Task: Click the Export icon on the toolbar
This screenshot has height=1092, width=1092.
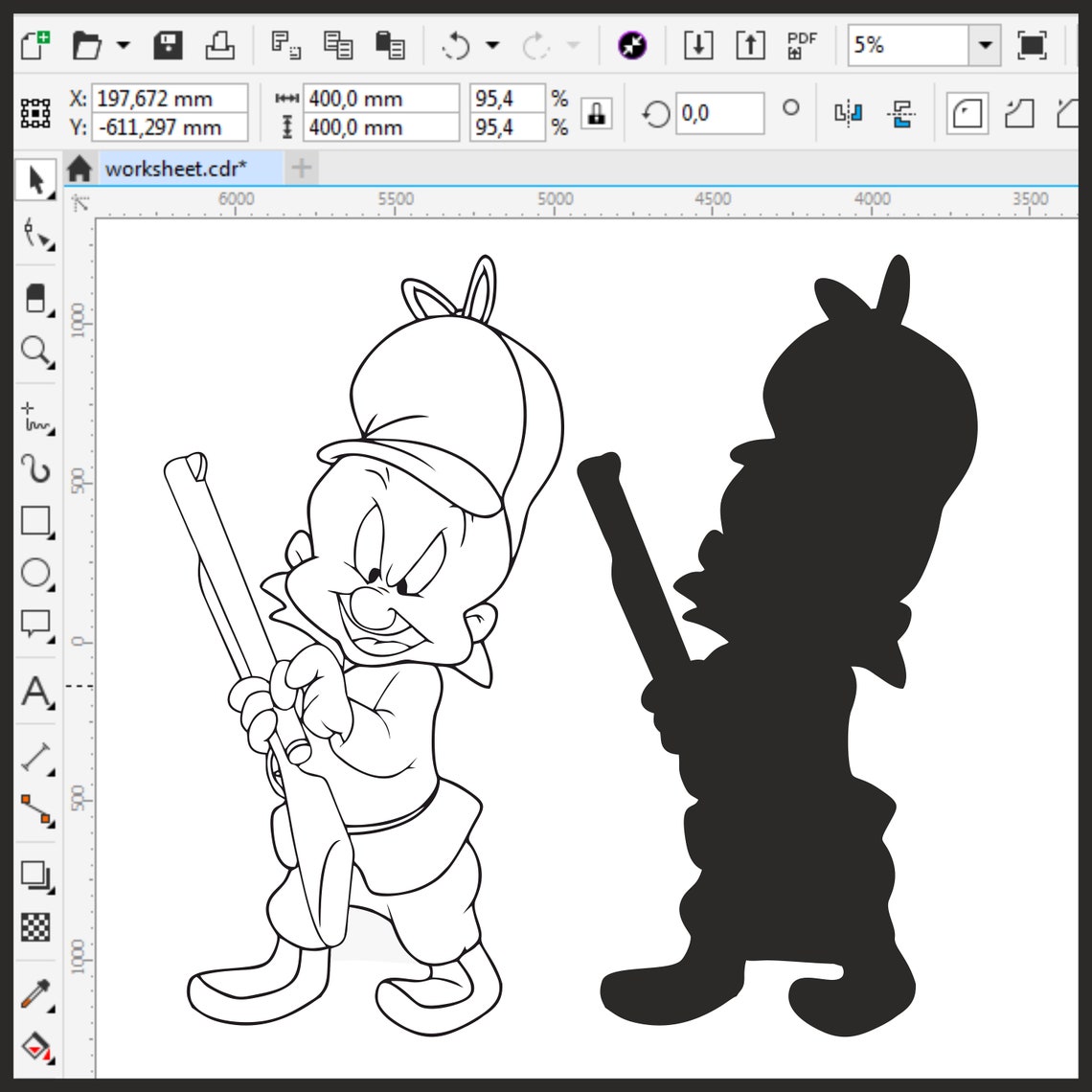Action: click(751, 44)
